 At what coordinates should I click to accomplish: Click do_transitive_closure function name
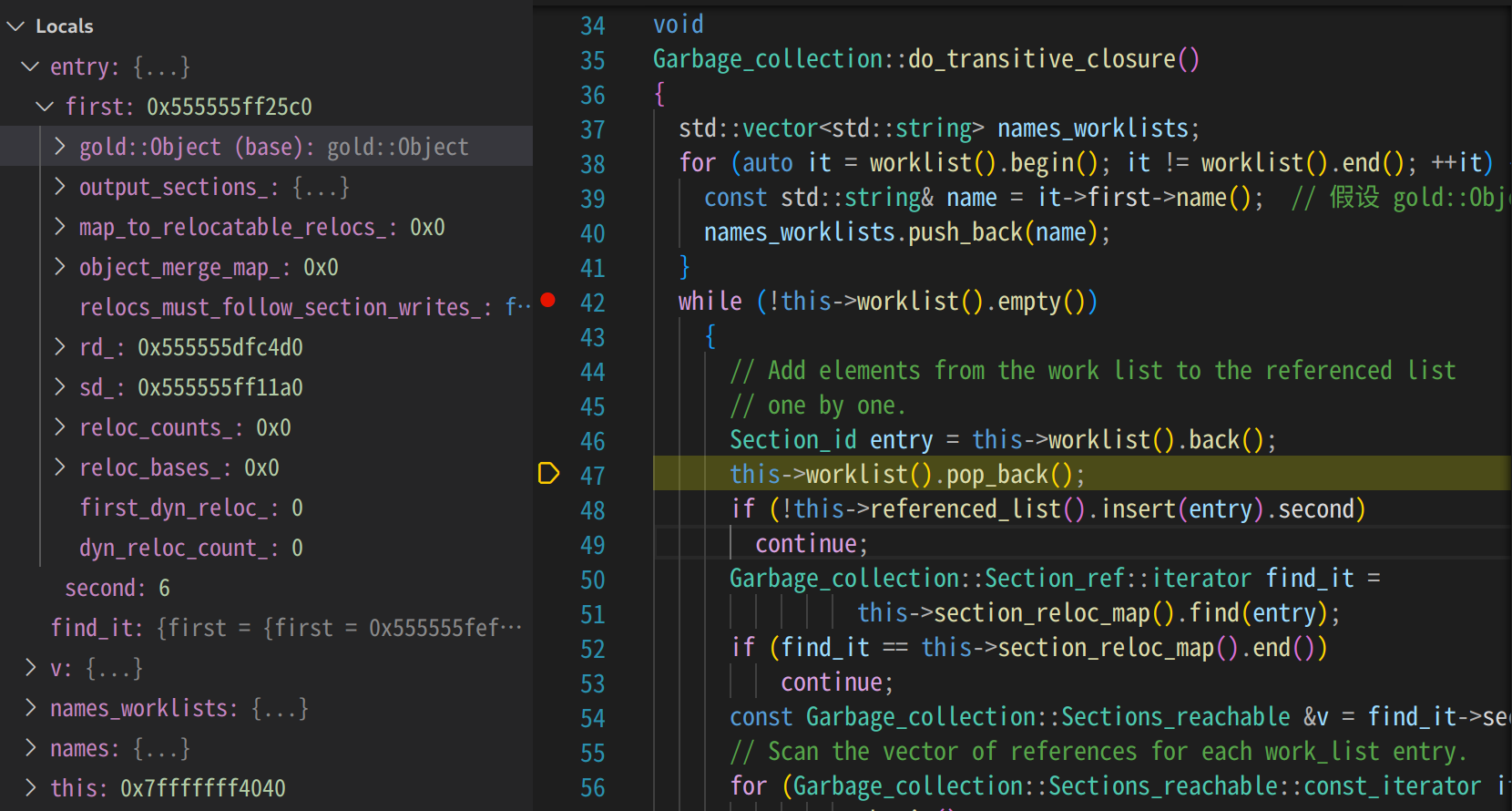pos(1042,59)
